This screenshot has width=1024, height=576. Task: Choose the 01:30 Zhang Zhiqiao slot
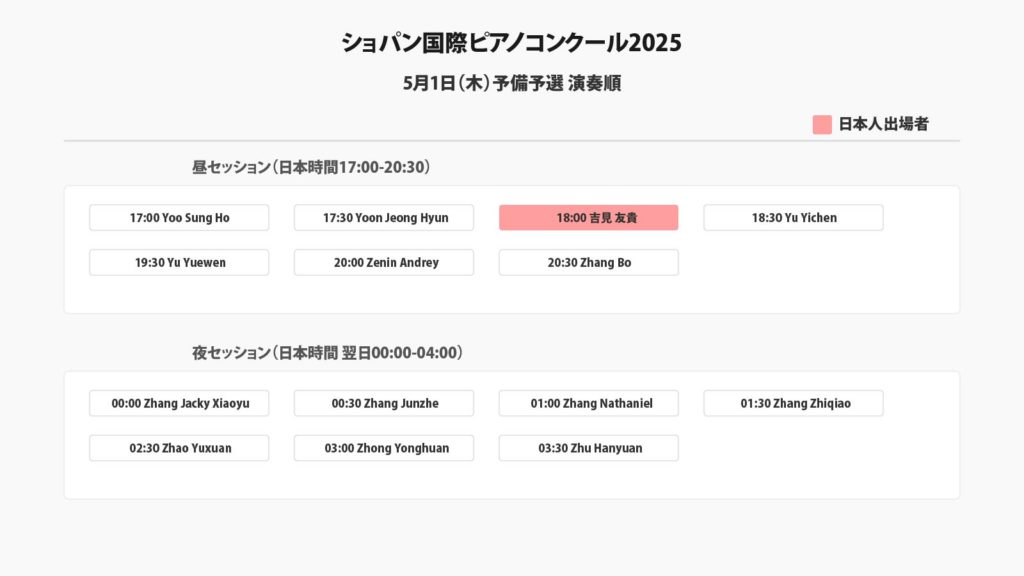(x=793, y=404)
